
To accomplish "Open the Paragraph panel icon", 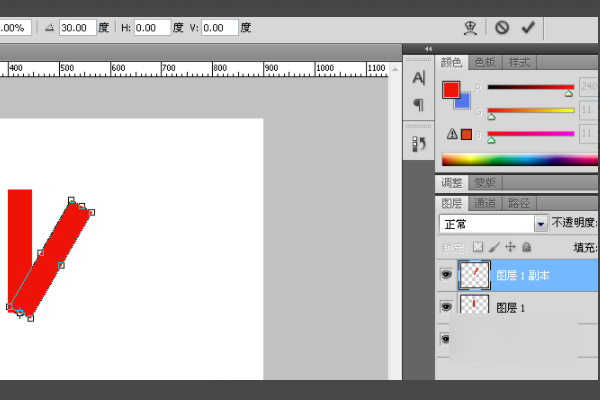I will pyautogui.click(x=419, y=104).
